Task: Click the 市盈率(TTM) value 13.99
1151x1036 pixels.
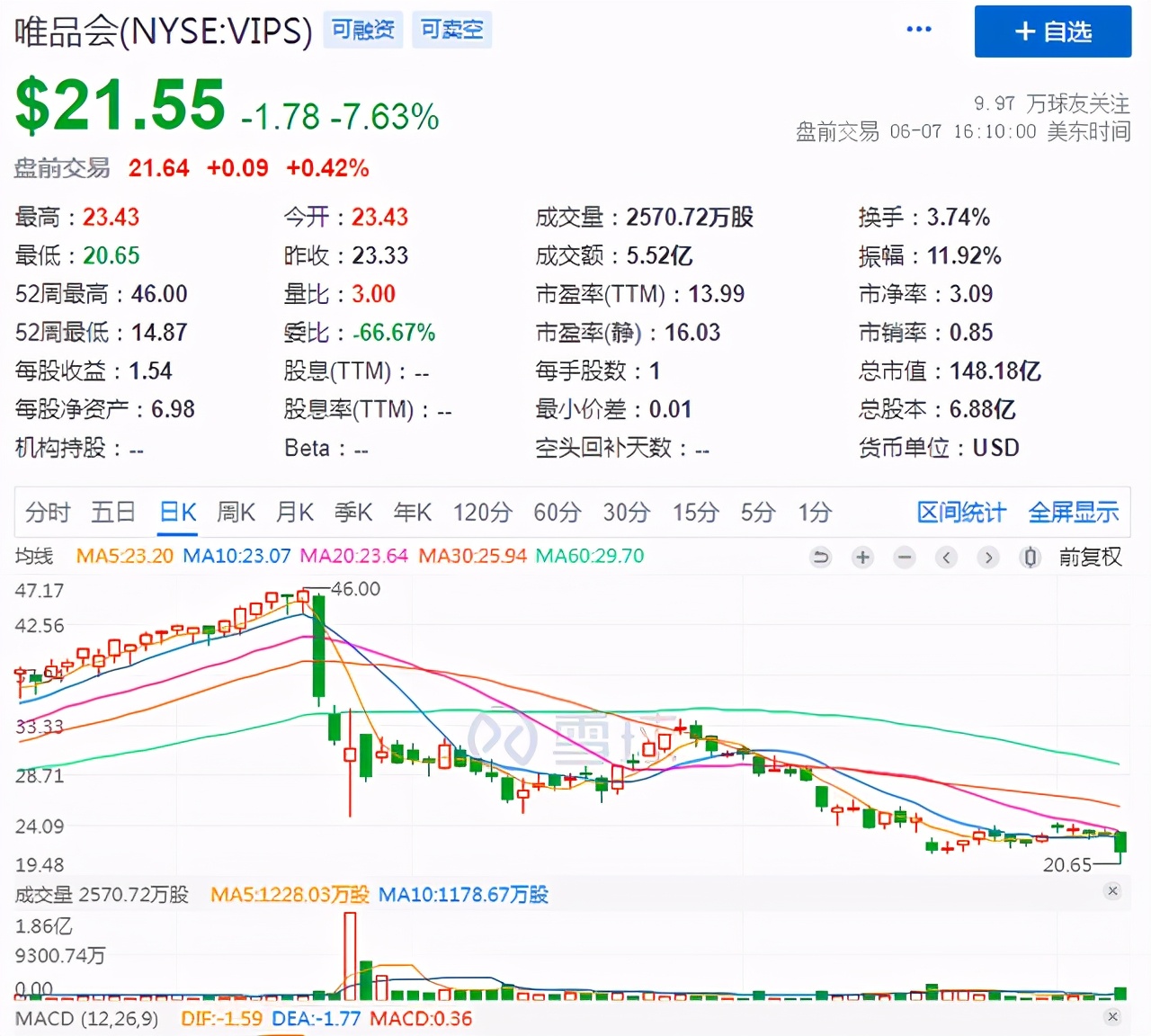Action: 717,294
